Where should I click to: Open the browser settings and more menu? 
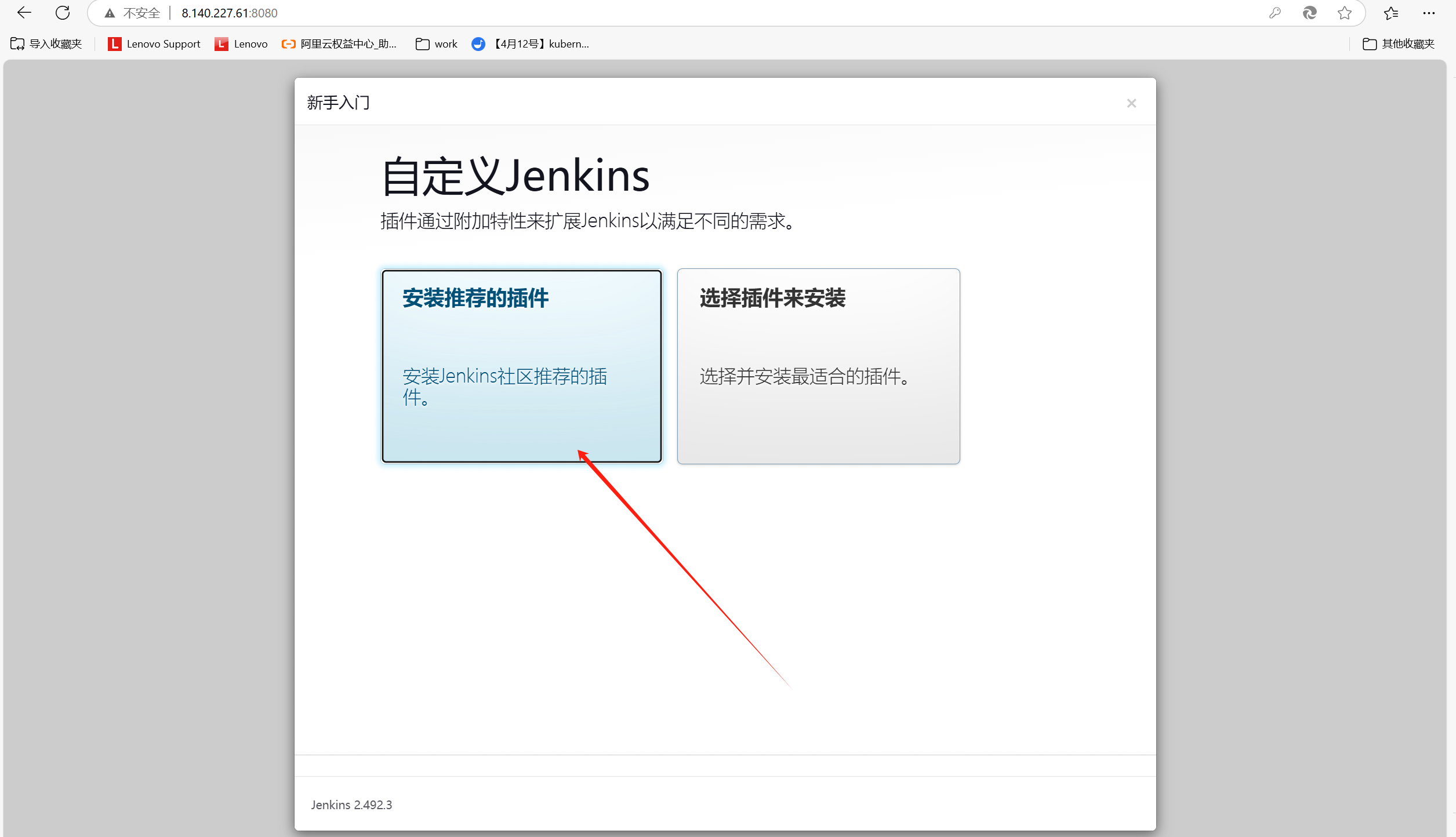coord(1429,13)
